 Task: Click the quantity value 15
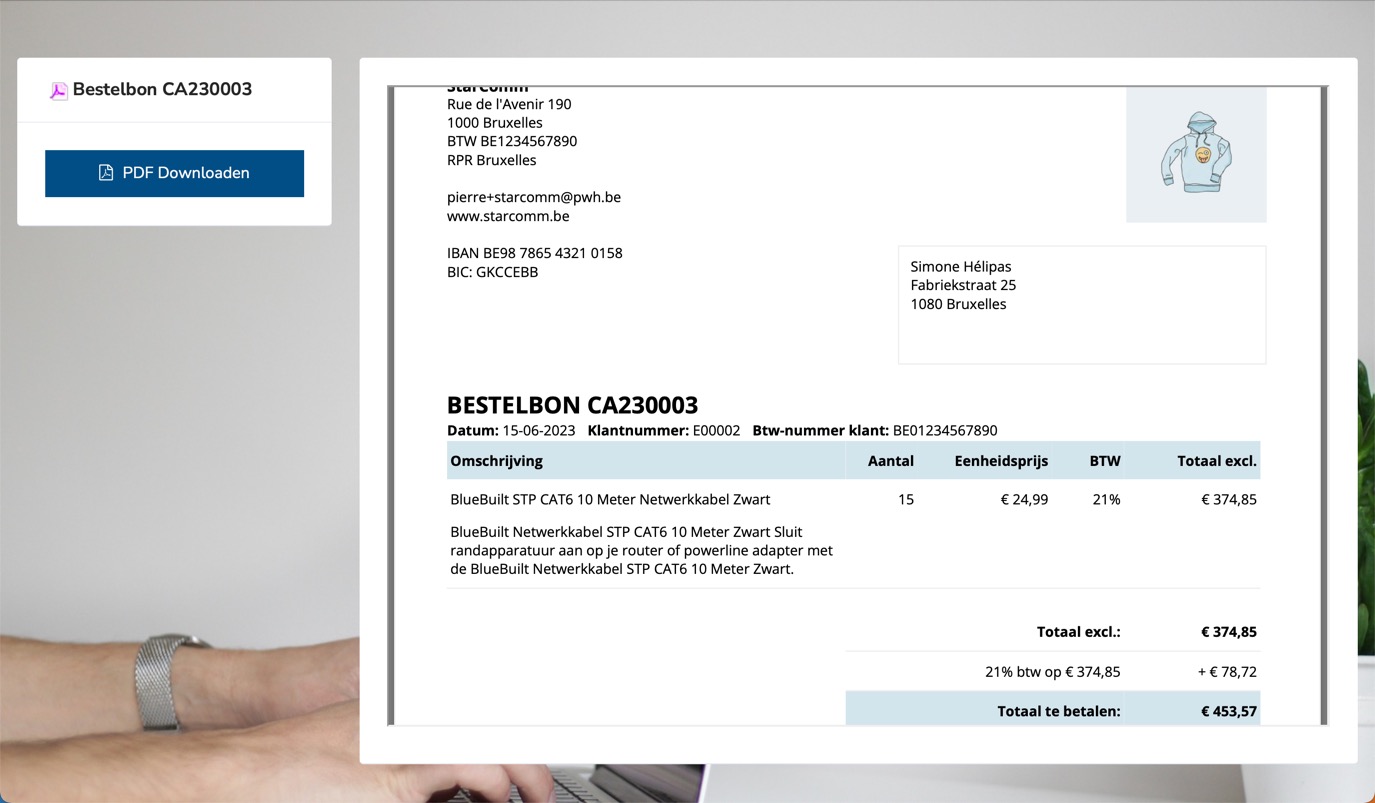[905, 499]
